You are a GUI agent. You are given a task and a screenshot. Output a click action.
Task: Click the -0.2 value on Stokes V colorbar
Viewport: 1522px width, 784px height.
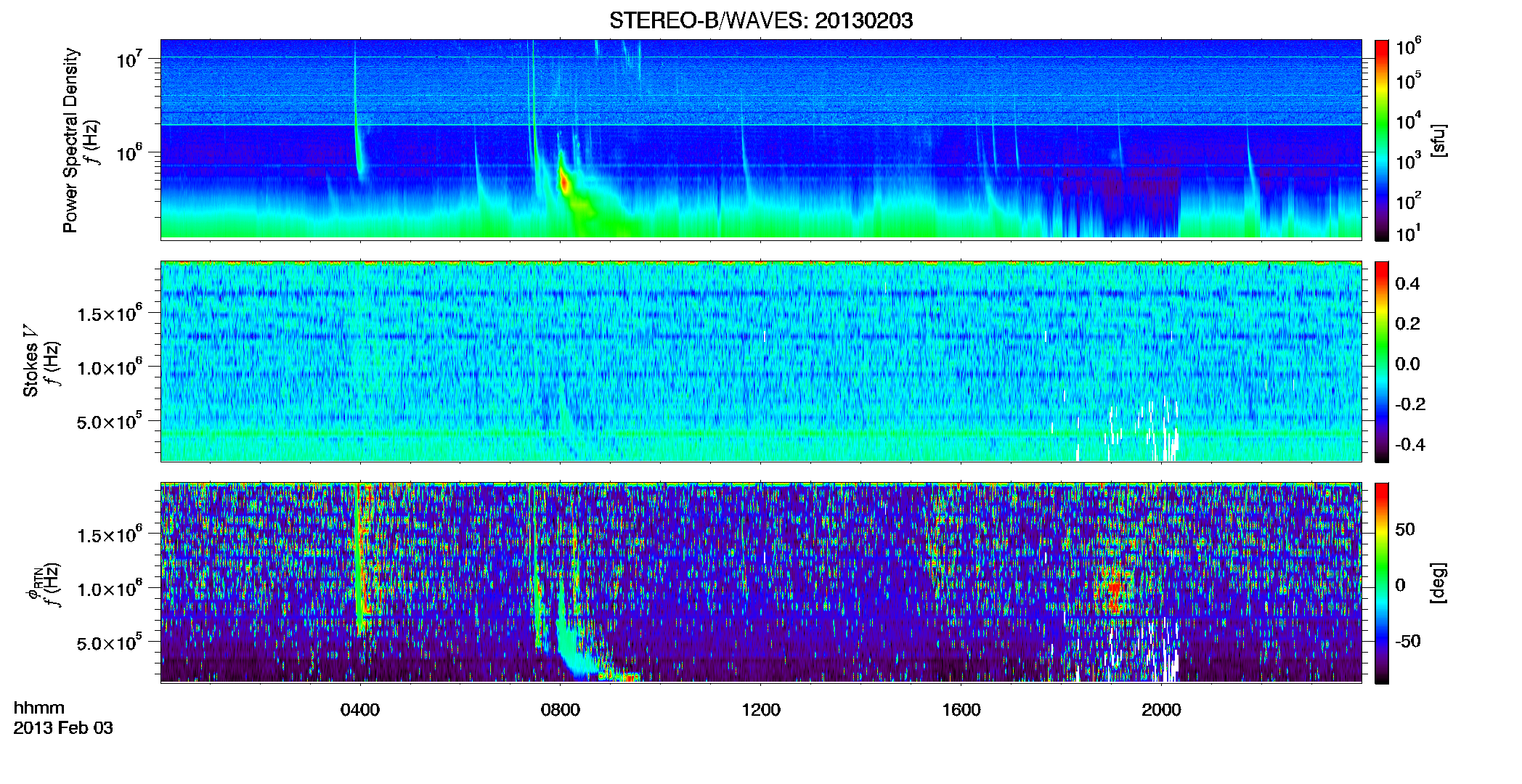click(1410, 404)
